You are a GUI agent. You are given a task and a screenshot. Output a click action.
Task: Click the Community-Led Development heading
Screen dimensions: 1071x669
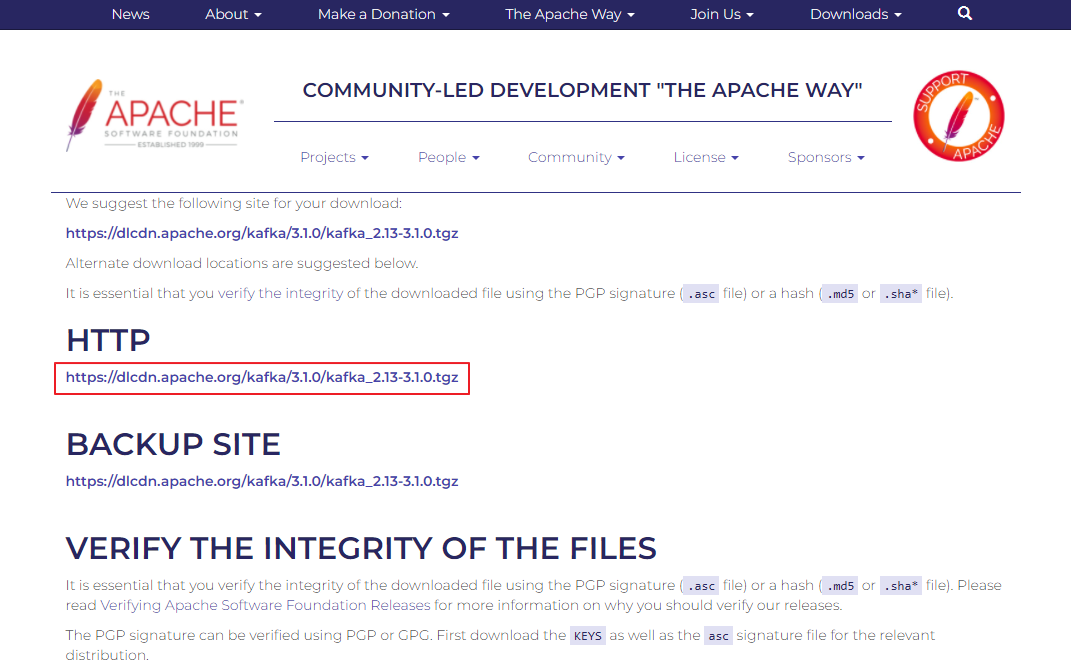pos(583,90)
